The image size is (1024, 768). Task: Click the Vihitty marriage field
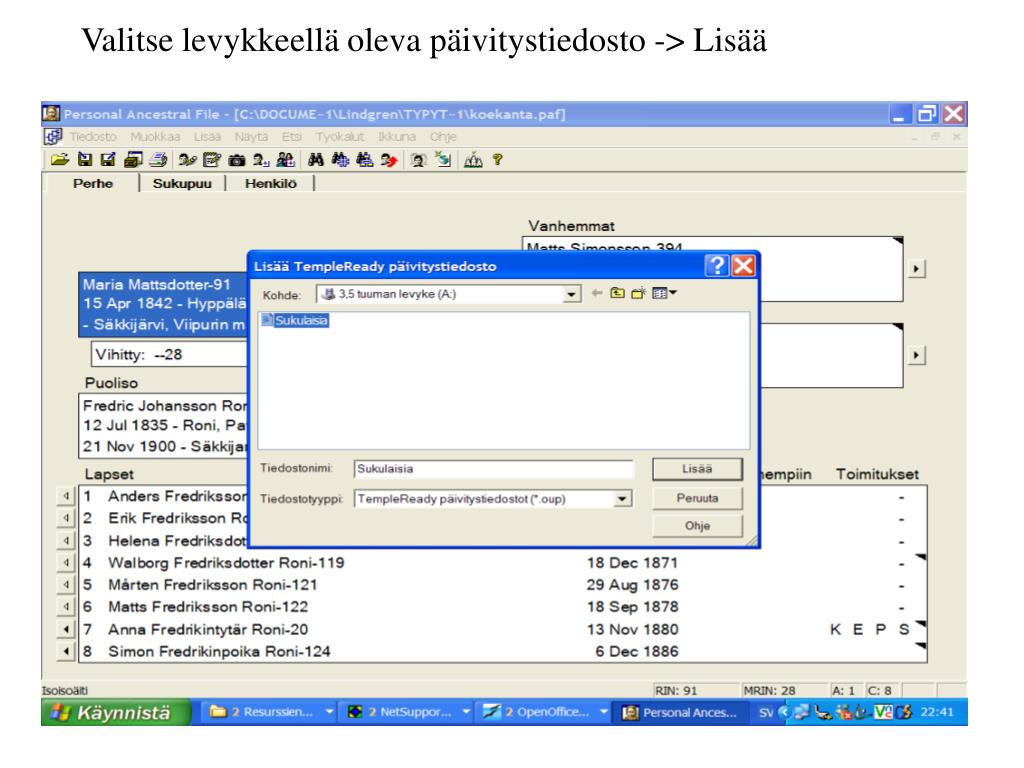[169, 355]
